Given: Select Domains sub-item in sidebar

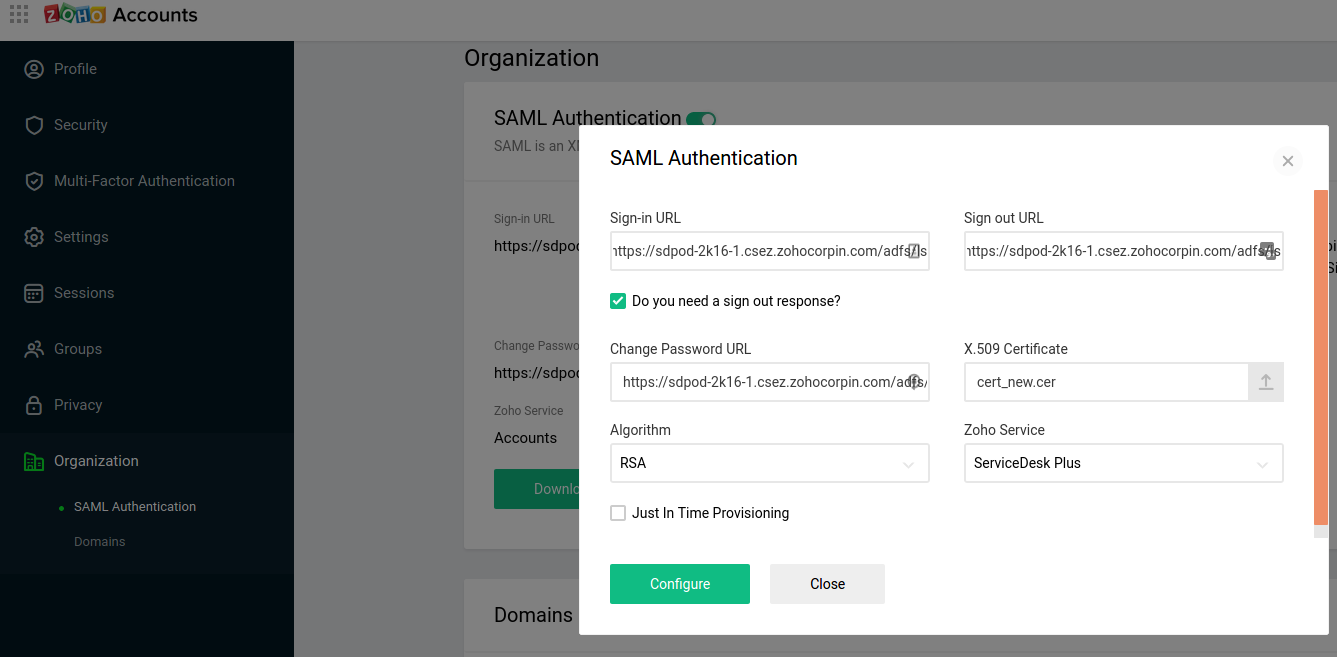Looking at the screenshot, I should (x=100, y=542).
